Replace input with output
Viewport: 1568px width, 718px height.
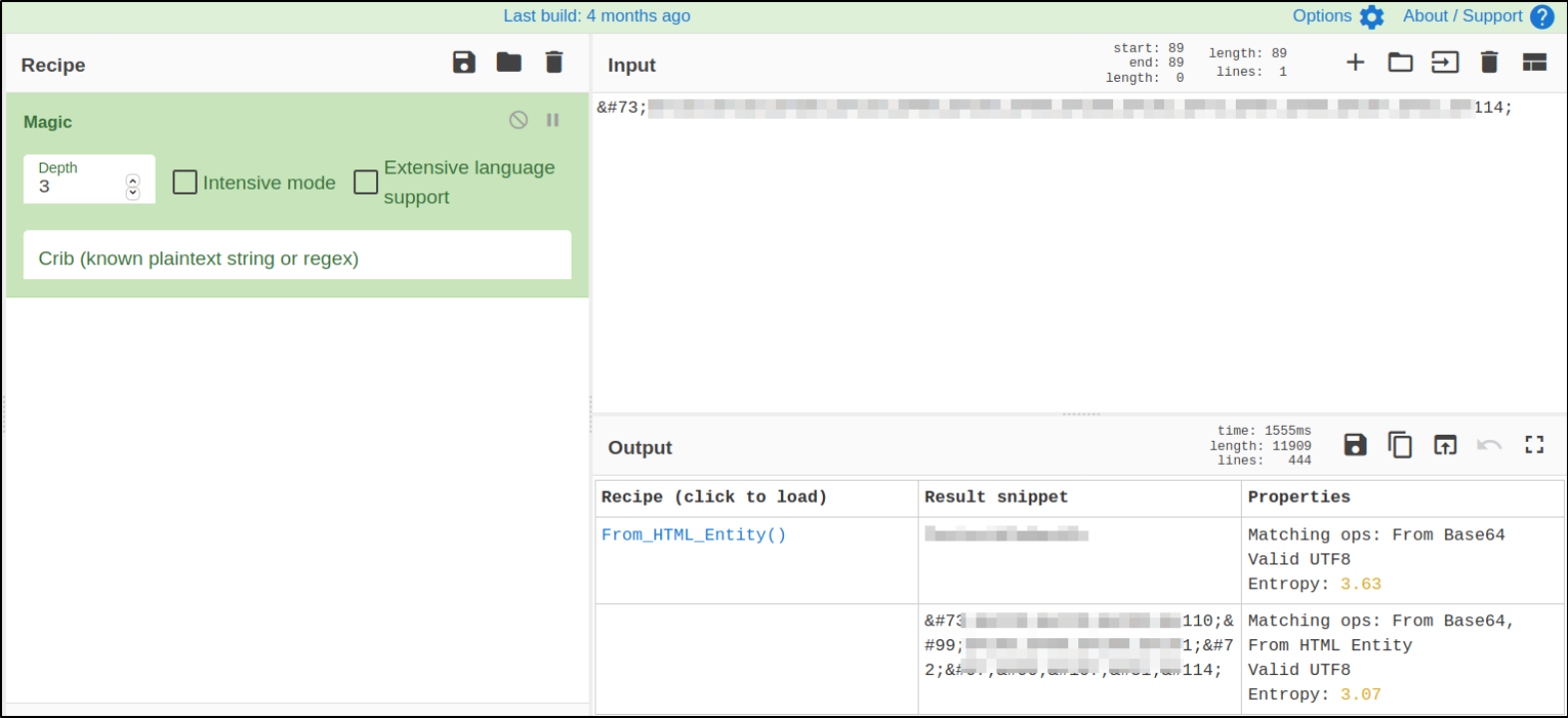pyautogui.click(x=1445, y=444)
